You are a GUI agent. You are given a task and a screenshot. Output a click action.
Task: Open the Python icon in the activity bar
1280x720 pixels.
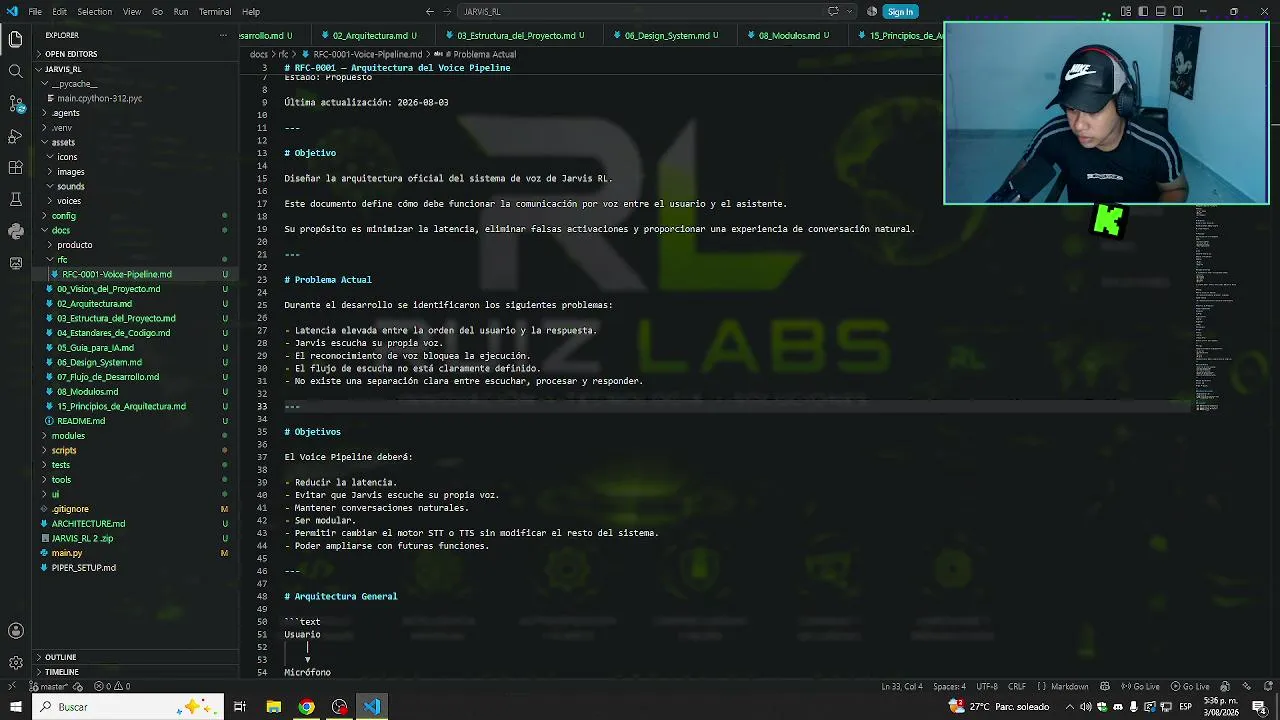15,231
